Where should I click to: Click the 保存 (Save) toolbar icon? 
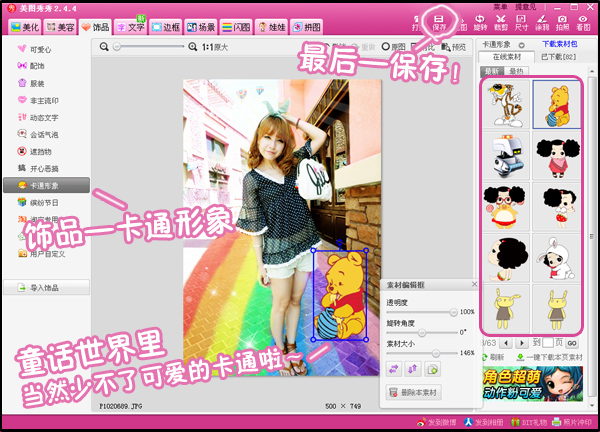[438, 23]
